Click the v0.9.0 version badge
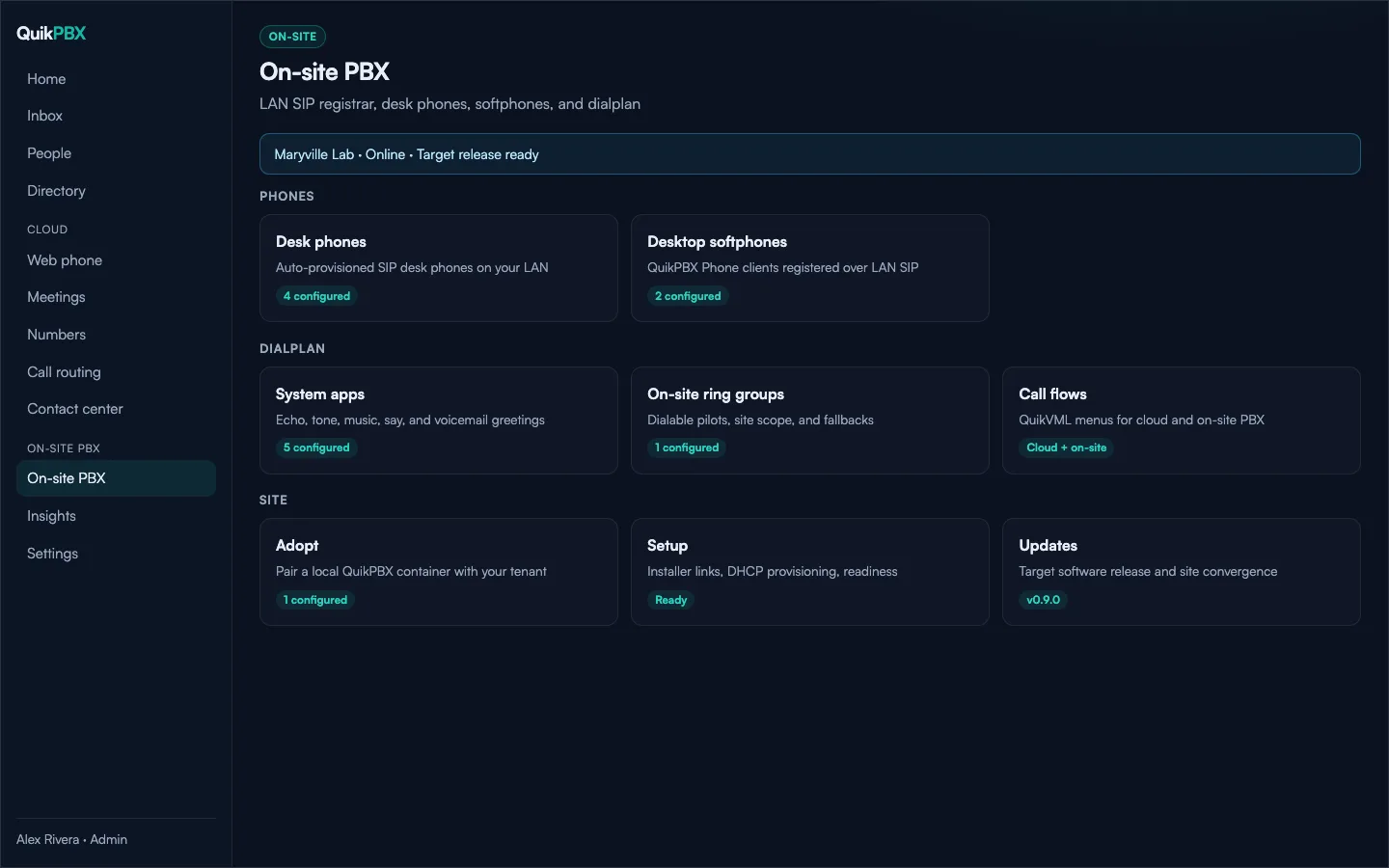 pyautogui.click(x=1043, y=600)
